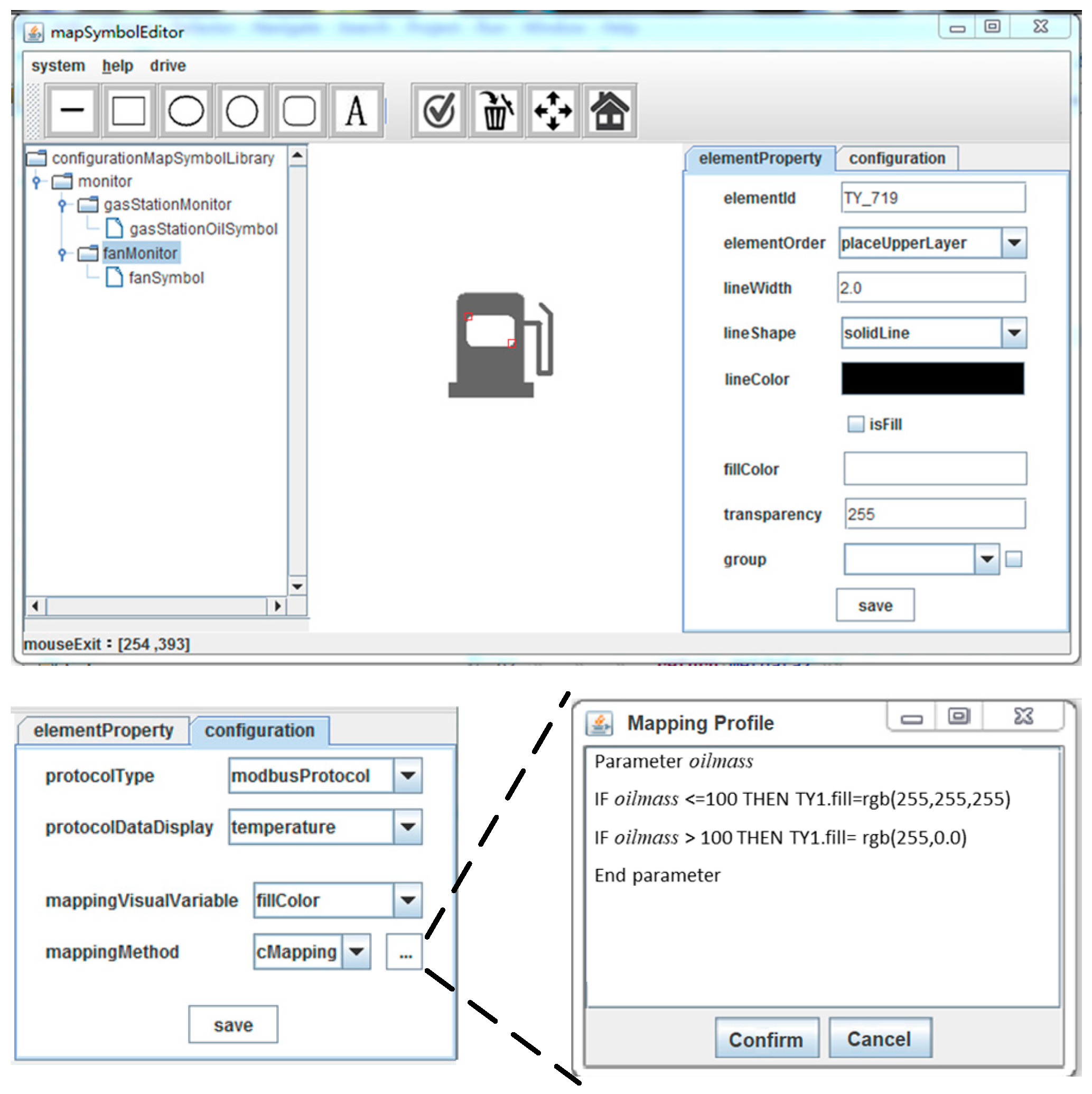Switch to the upper configuration tab
This screenshot has width=1092, height=1094.
[x=897, y=159]
